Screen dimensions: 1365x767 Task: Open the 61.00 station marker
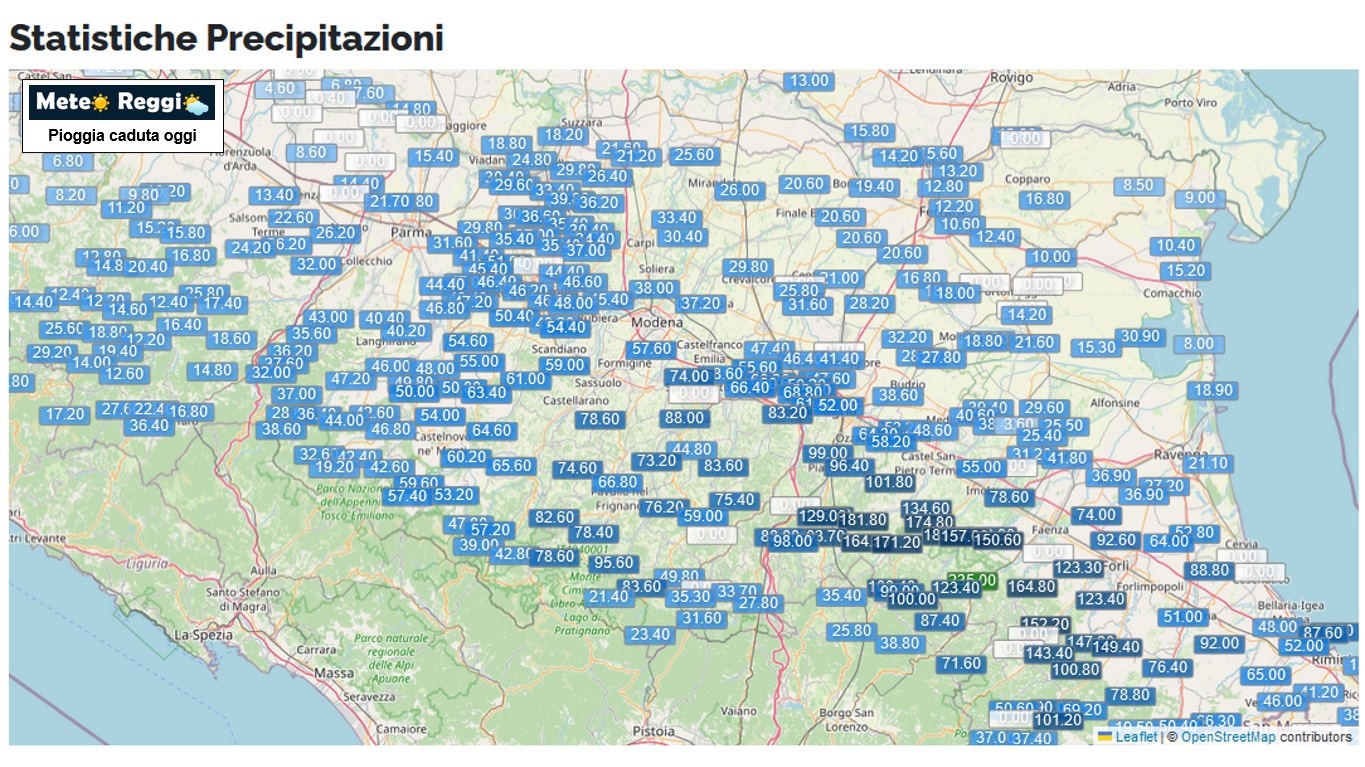coord(525,379)
